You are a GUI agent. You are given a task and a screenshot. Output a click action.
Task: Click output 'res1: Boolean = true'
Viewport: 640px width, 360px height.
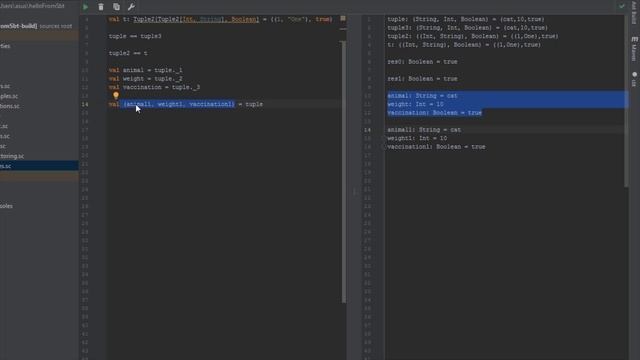coord(422,79)
